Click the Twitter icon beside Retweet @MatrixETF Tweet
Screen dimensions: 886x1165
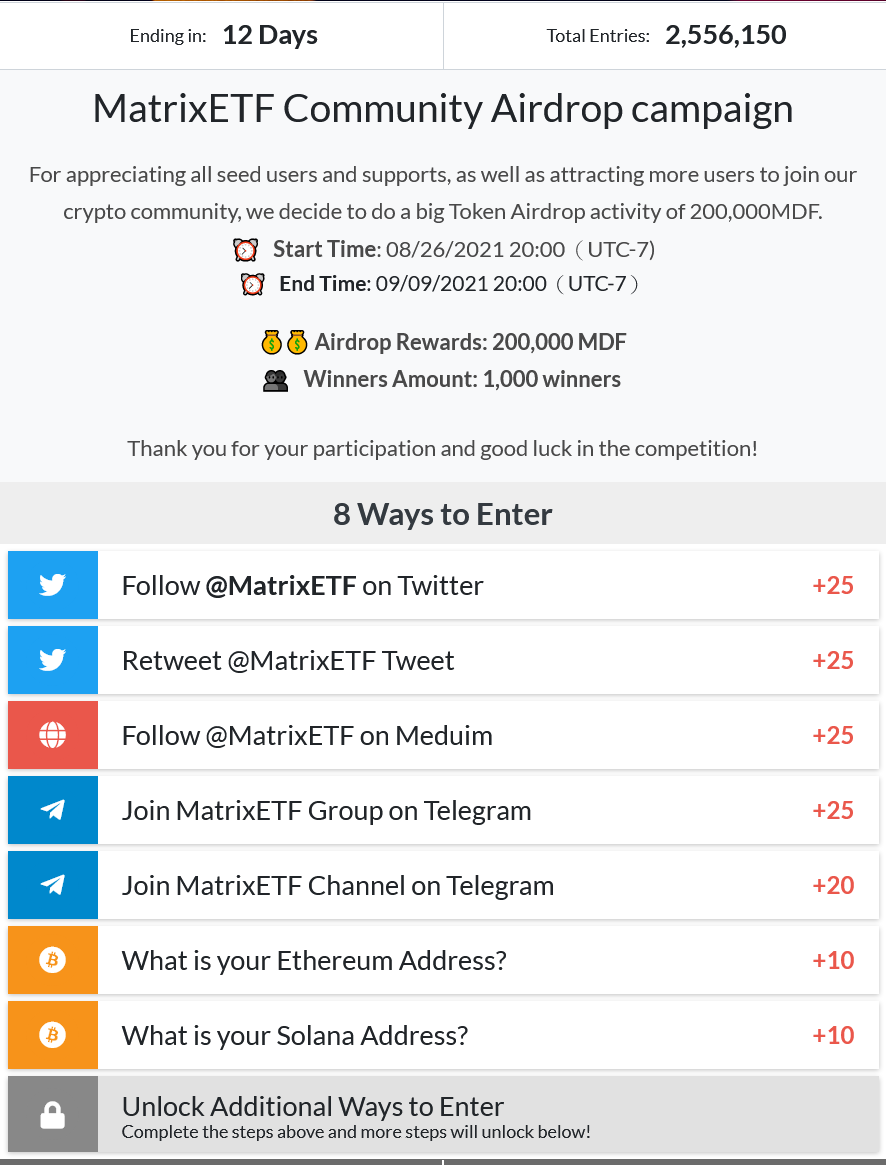pos(53,660)
